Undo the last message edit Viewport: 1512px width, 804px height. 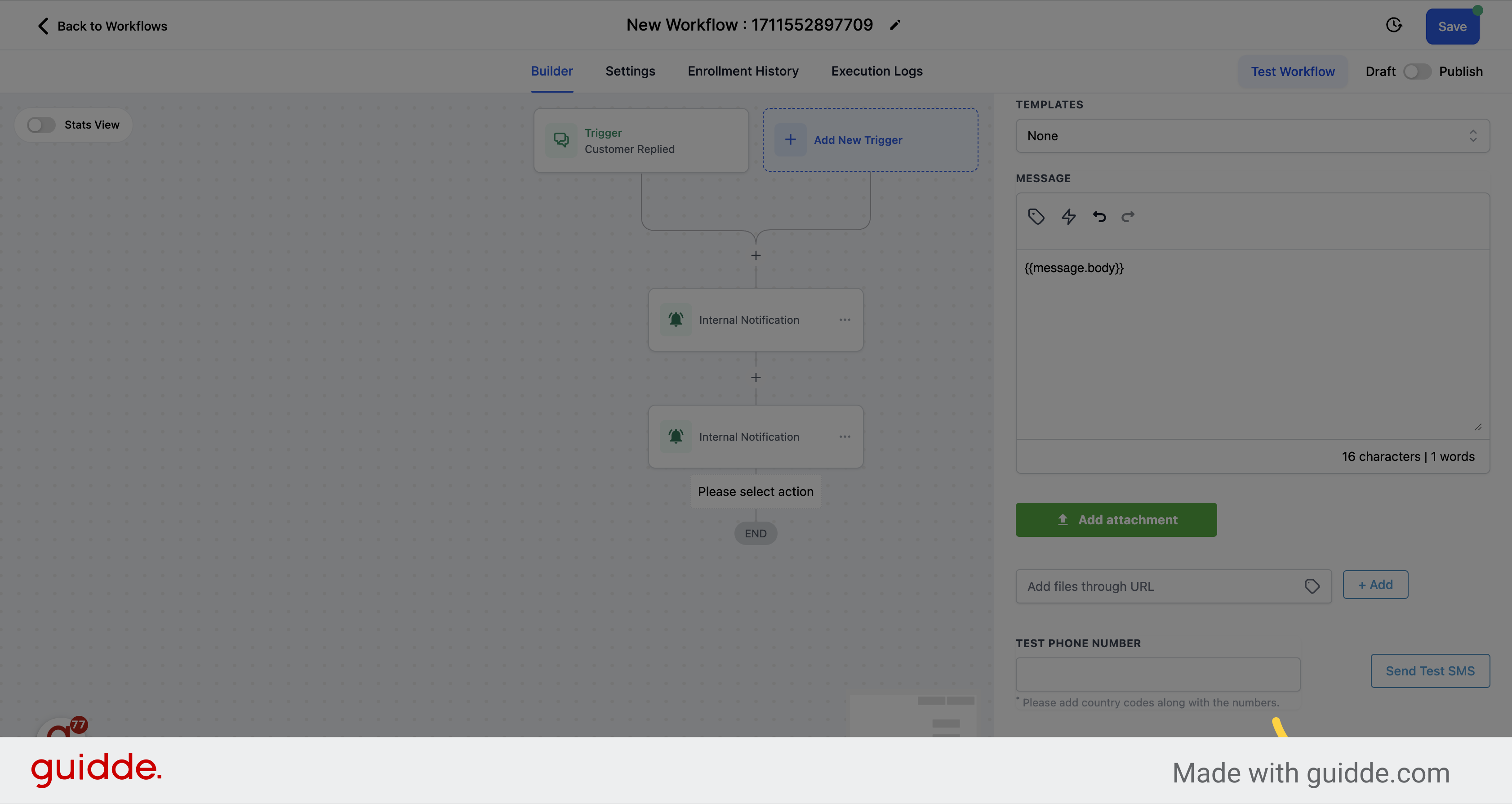[1099, 217]
